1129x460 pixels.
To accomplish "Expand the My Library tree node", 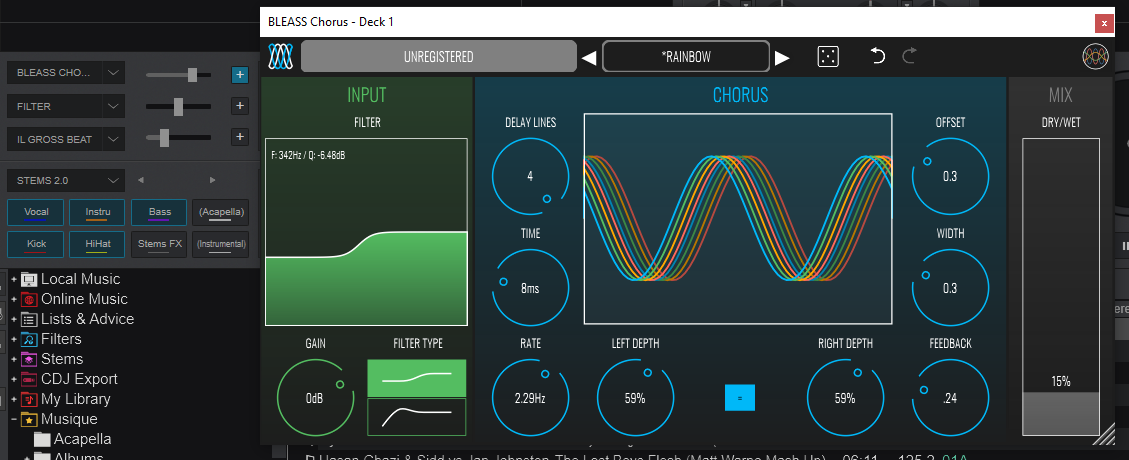I will coord(14,400).
